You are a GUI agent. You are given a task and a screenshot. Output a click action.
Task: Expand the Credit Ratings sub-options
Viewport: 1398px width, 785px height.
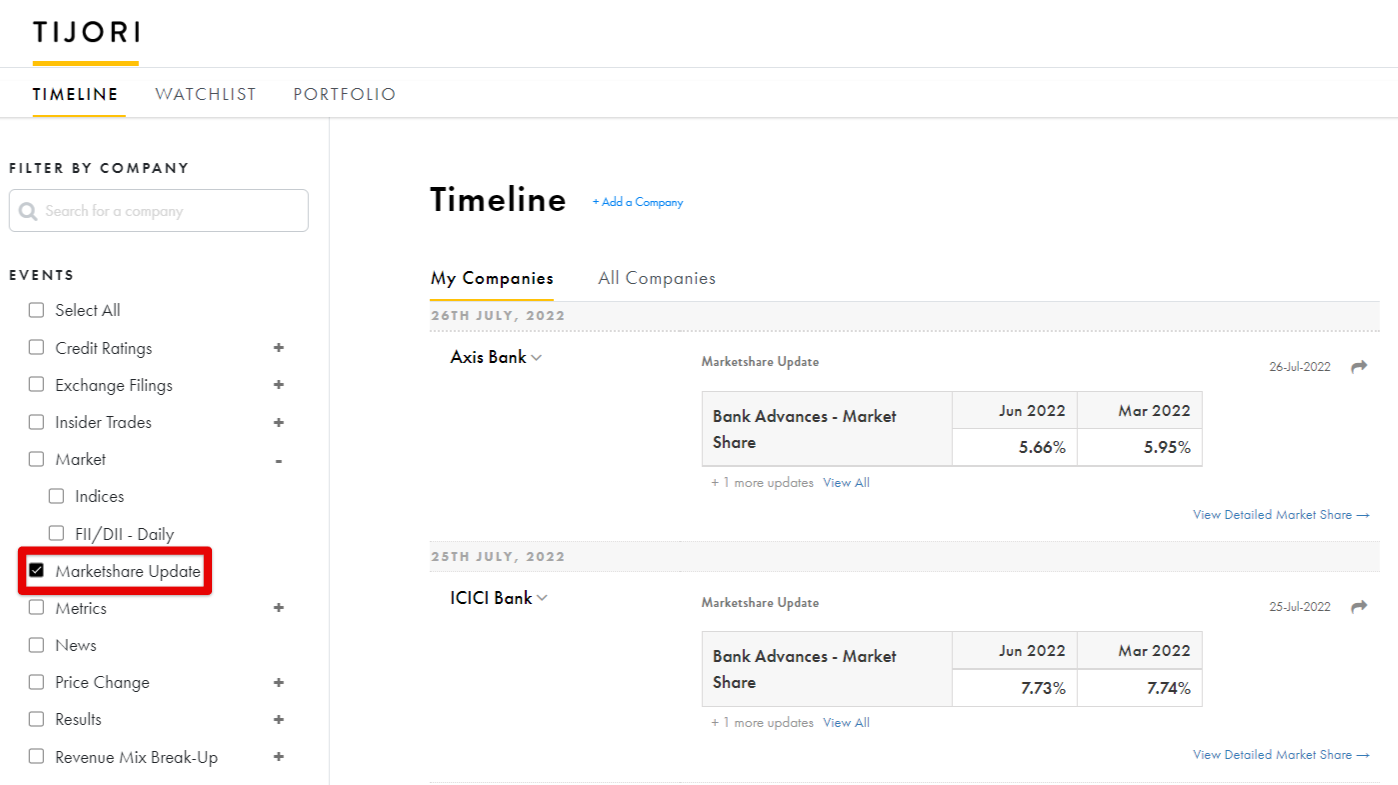pos(279,348)
